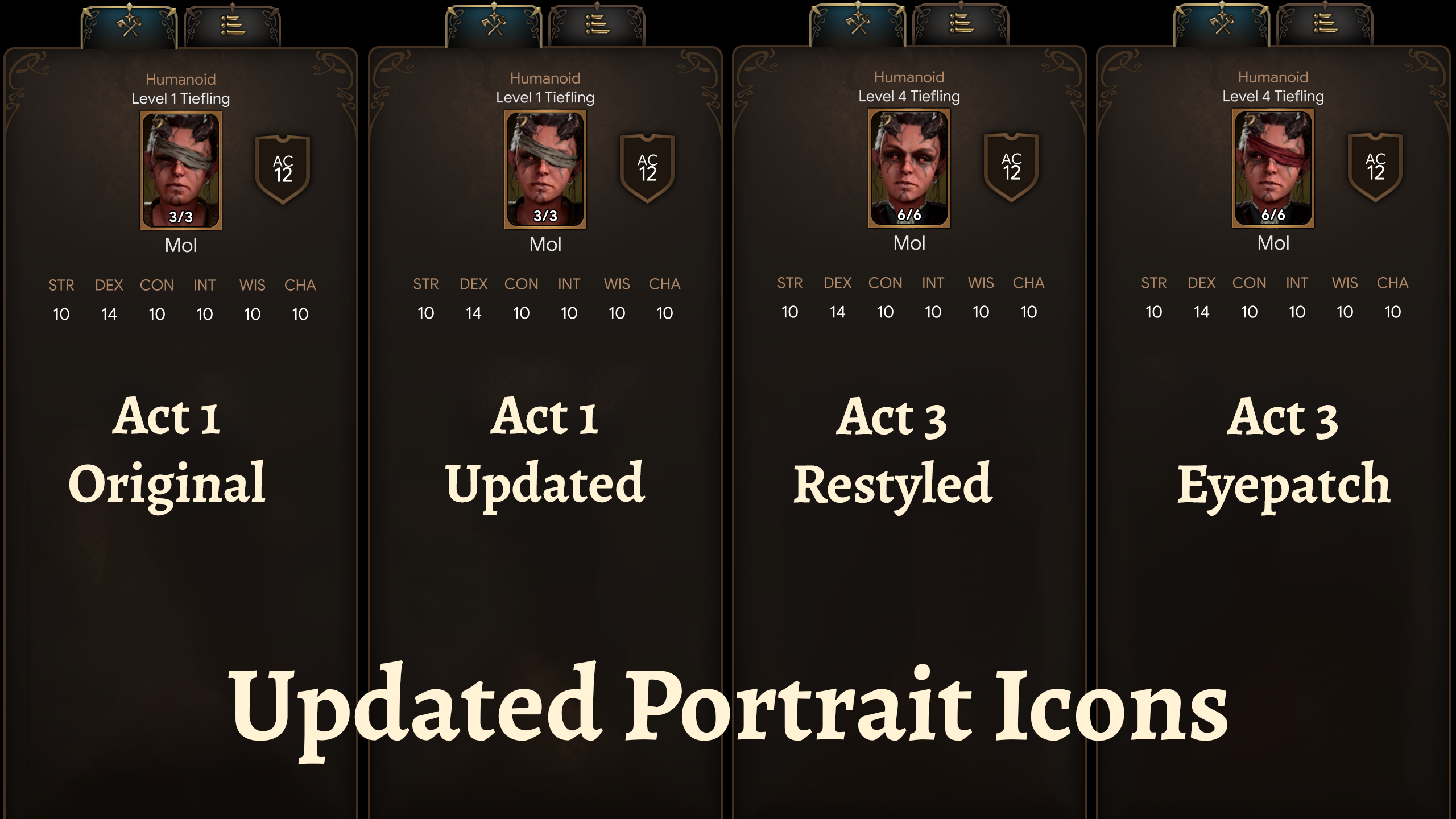Click AC shield icon in Act 3 Restyled panel
Image resolution: width=1456 pixels, height=819 pixels.
coord(1011,167)
